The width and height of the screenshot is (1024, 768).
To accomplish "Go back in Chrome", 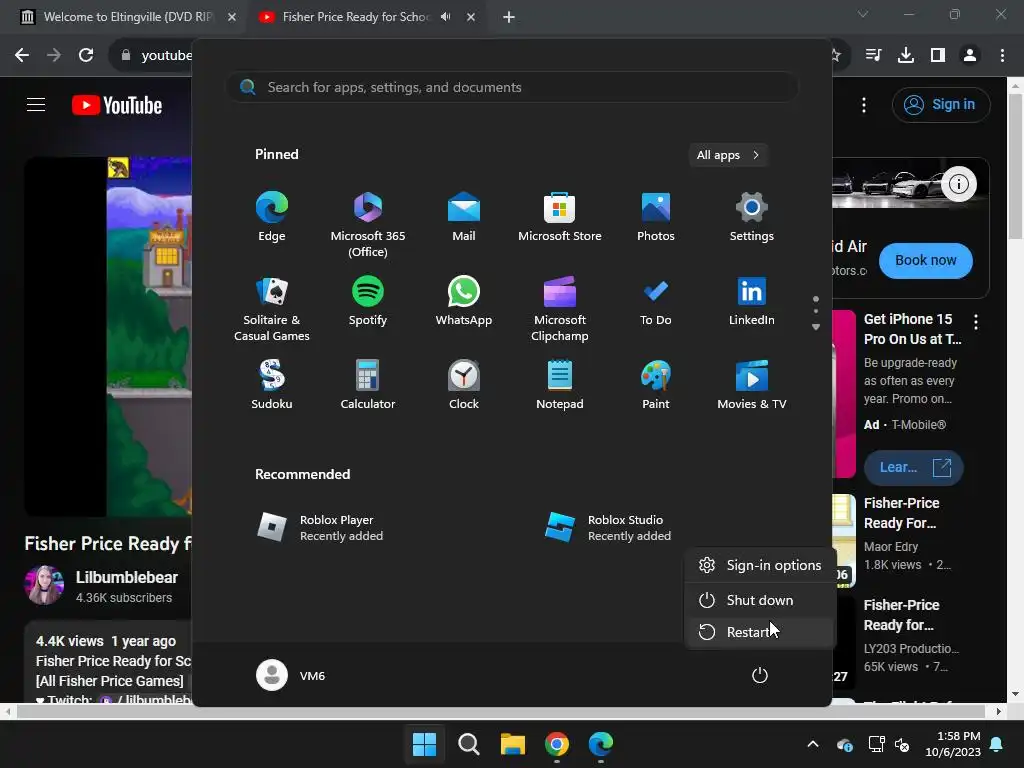I will (22, 56).
